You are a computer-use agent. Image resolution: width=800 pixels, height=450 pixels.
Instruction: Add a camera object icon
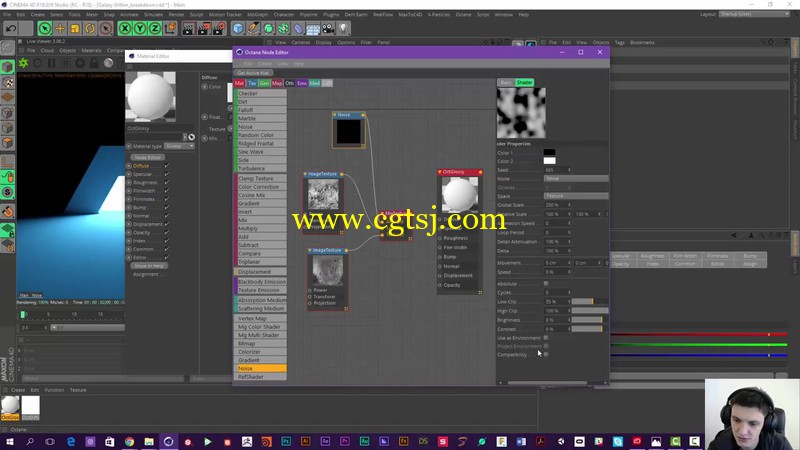[328, 29]
